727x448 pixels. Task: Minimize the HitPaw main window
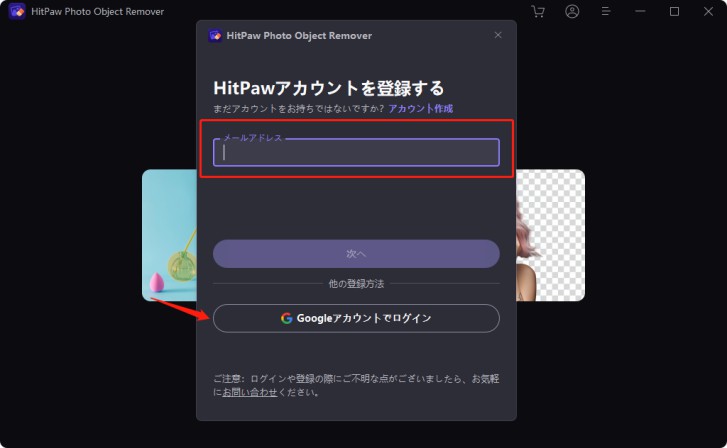coord(640,11)
